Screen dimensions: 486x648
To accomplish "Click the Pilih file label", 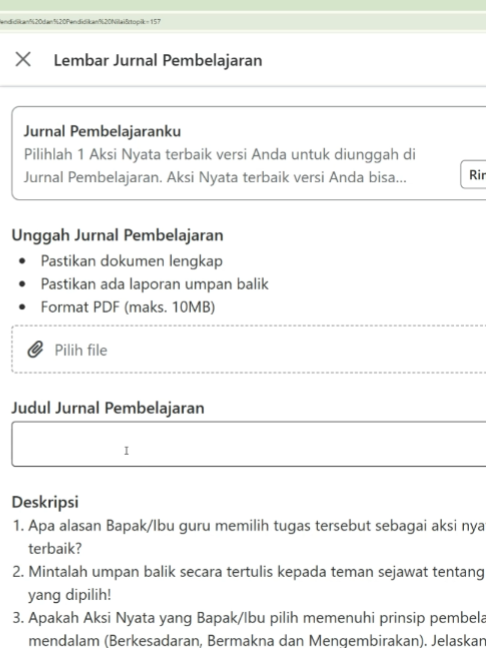I will 81,350.
